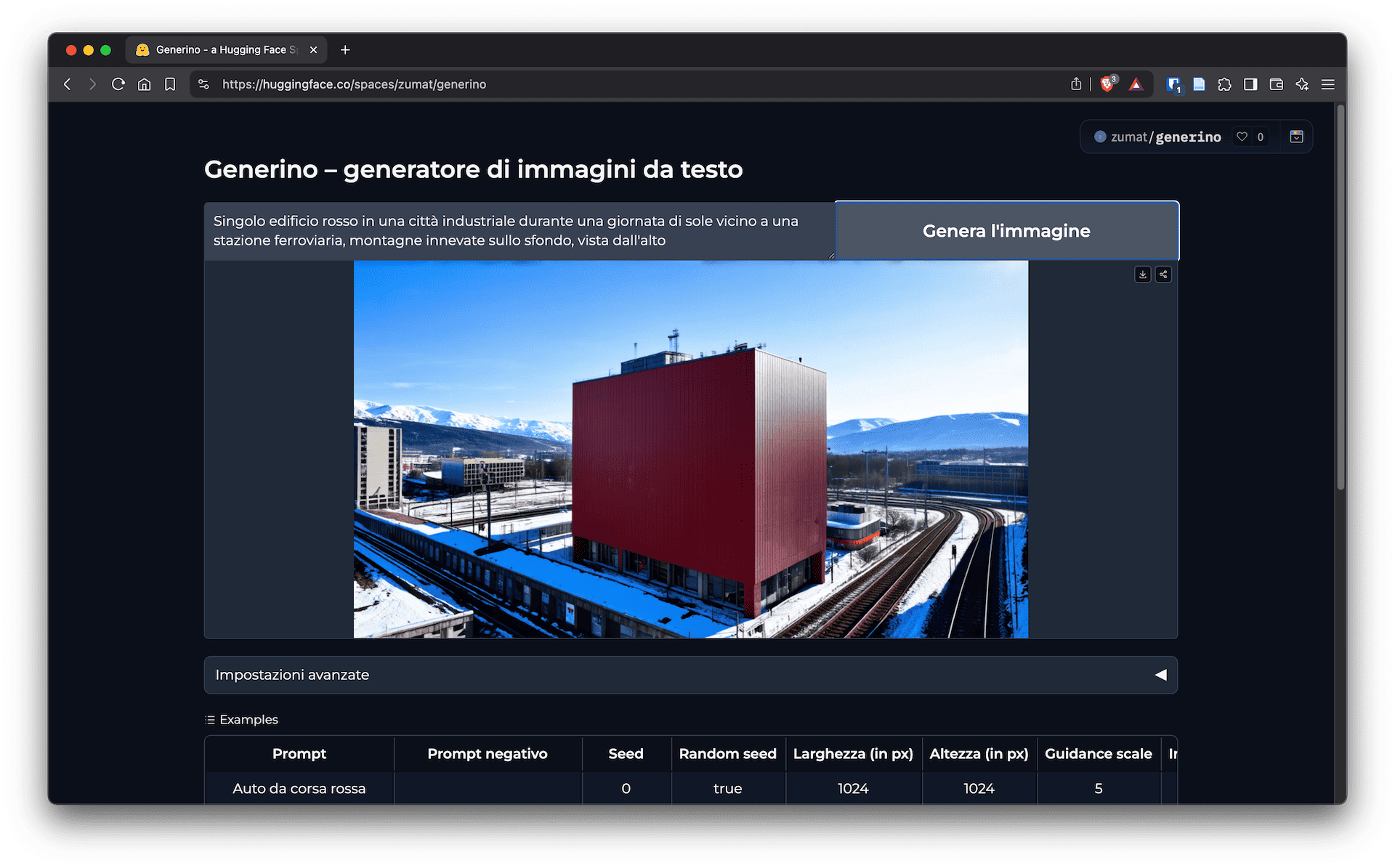Open the browser hamburger menu
The image size is (1395, 868).
click(1328, 84)
